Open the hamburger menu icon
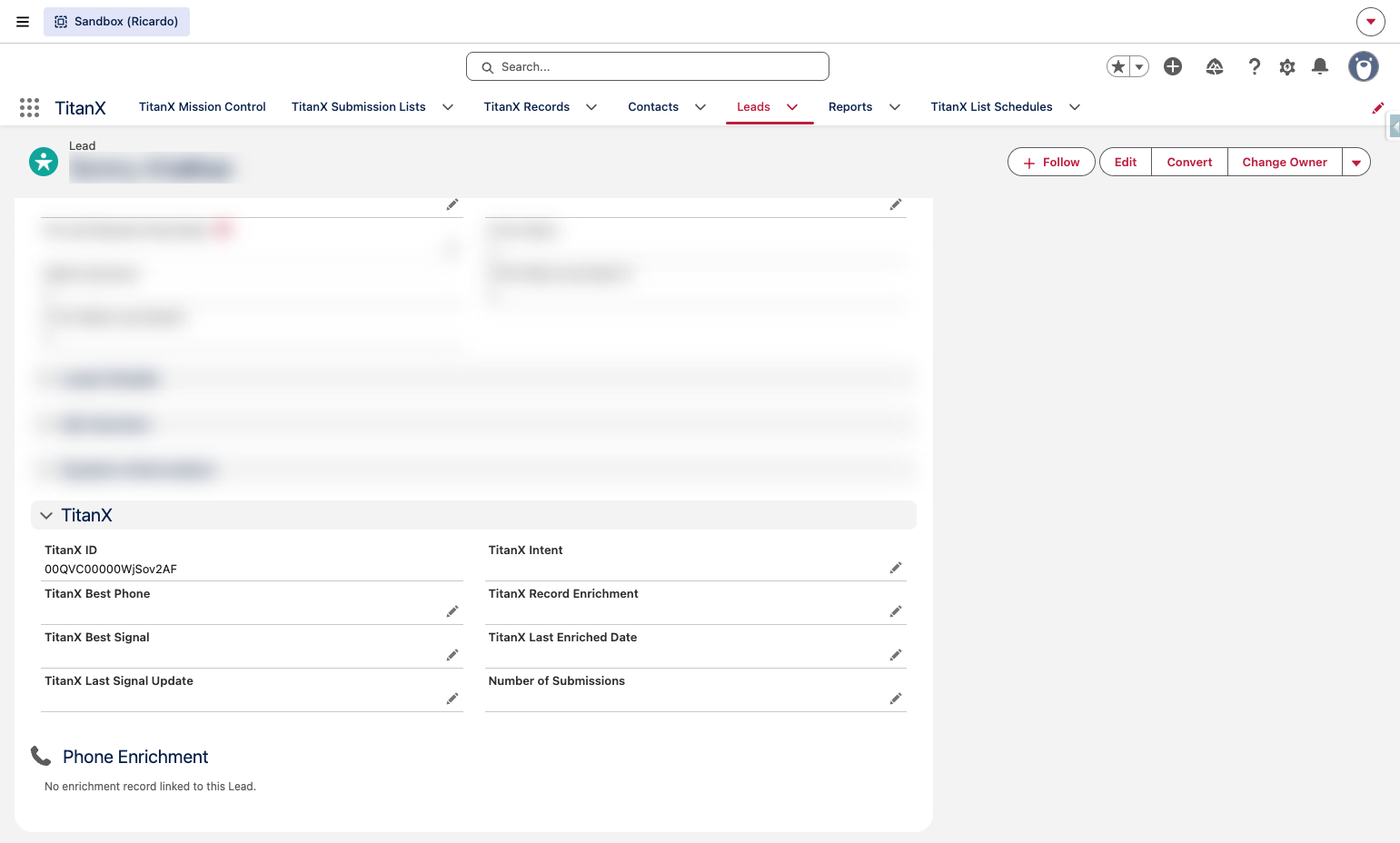Viewport: 1400px width, 843px height. pos(23,22)
